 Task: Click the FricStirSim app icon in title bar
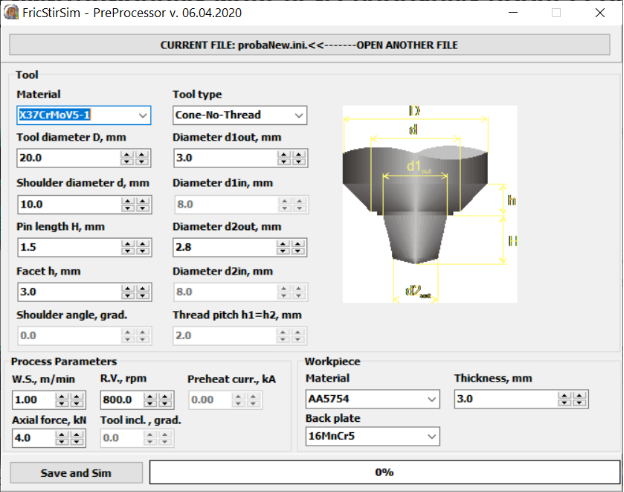coord(13,13)
